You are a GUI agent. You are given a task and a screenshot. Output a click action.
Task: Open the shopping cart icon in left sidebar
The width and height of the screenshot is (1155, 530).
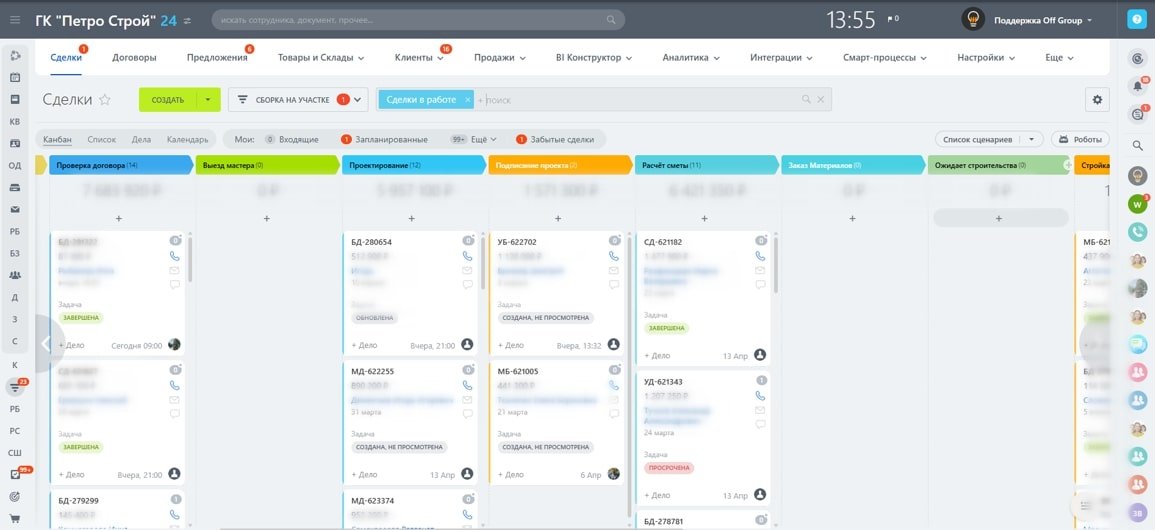point(15,519)
